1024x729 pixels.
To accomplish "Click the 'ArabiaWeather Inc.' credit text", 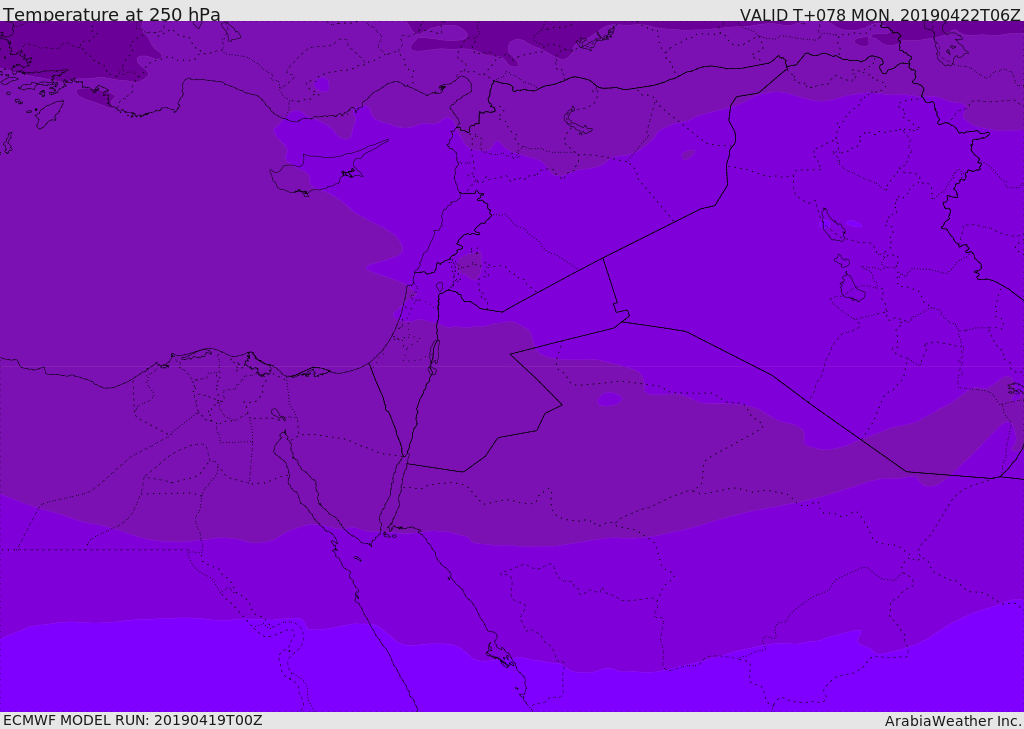I will (953, 721).
